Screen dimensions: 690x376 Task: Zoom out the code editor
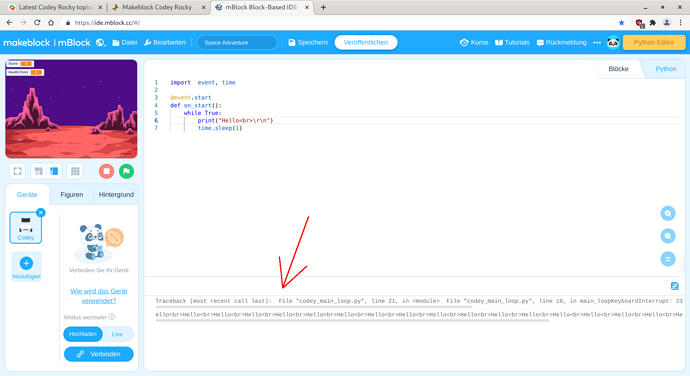(x=668, y=236)
